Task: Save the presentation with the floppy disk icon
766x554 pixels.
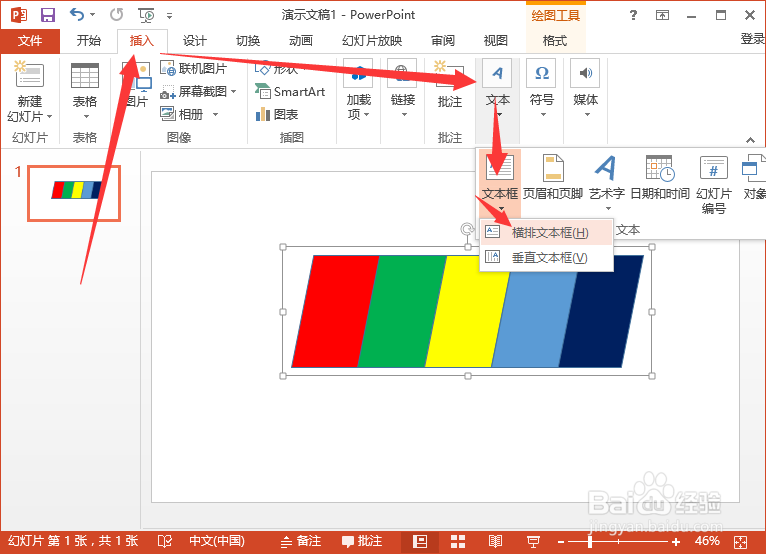Action: (x=47, y=15)
